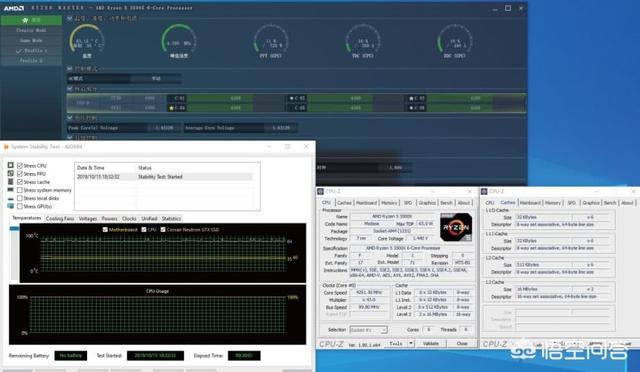This screenshot has height=372, width=640.
Task: Click the AMD logo in Ryzen Master
Action: tap(14, 8)
